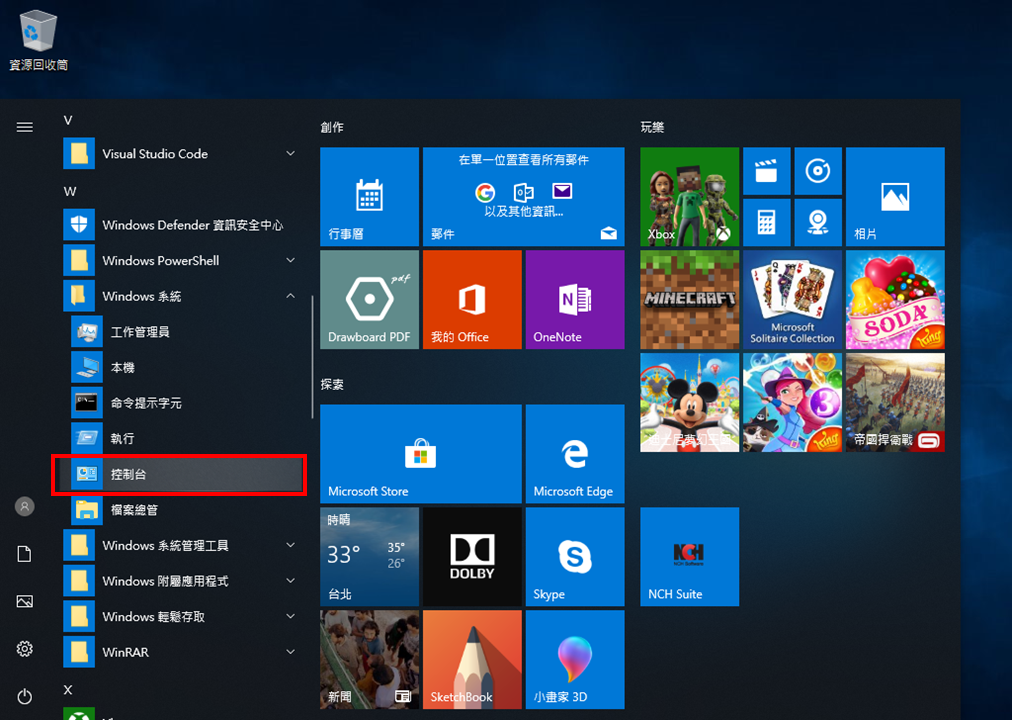
Task: Click the letter W section header
Action: 70,192
